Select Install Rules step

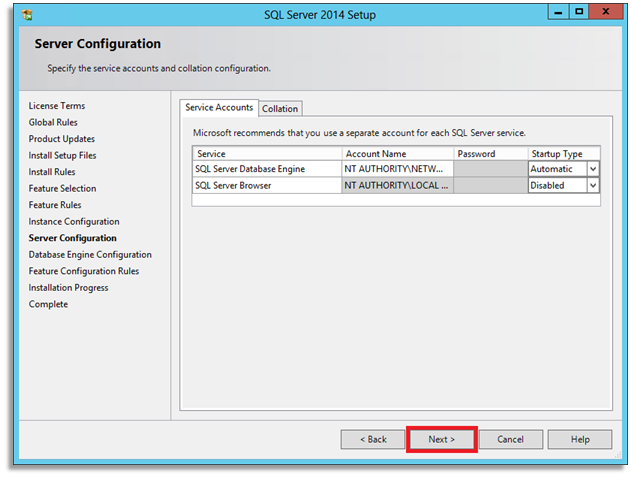pos(52,172)
